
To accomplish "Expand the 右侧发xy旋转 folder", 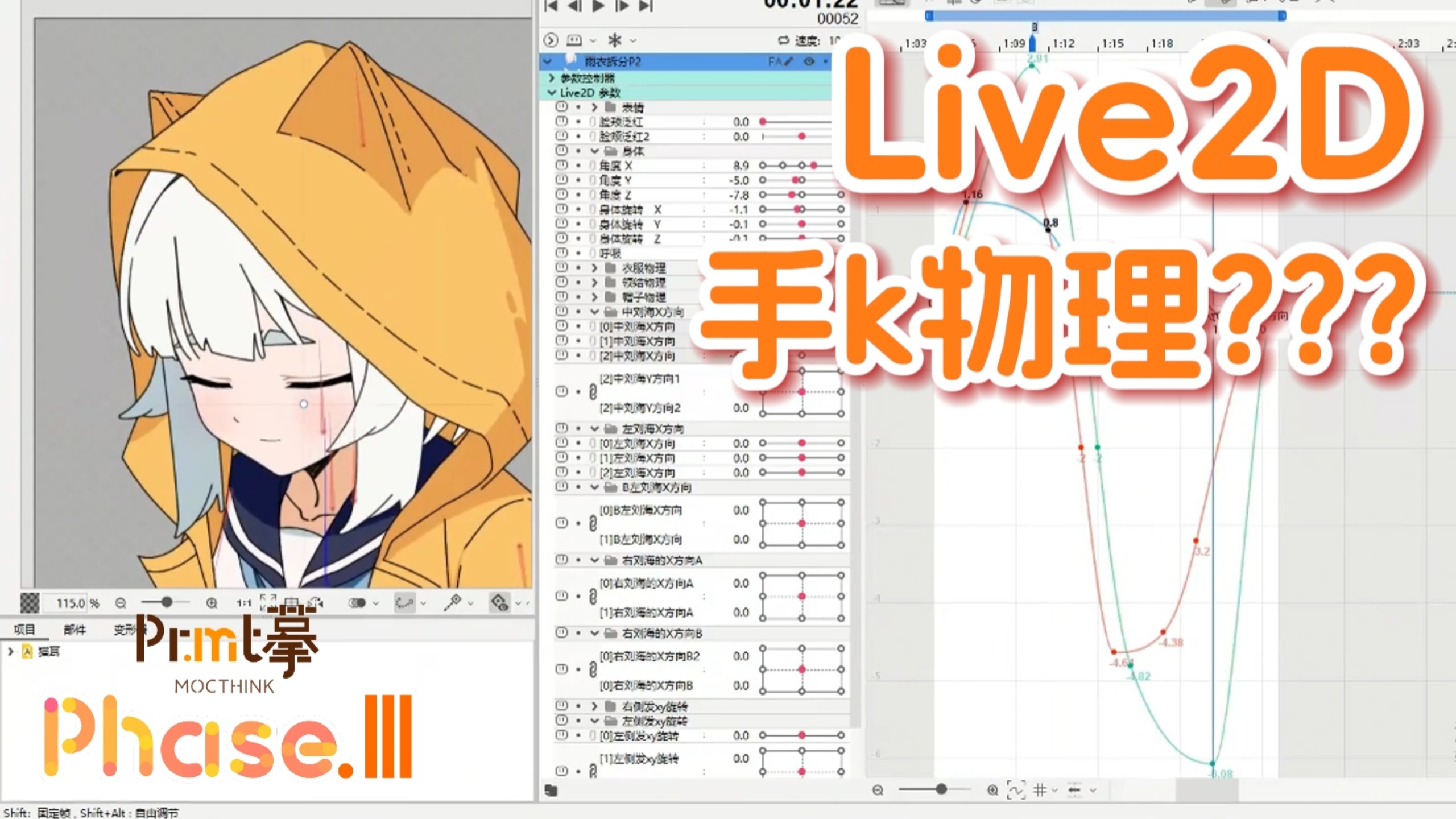I will (x=594, y=706).
